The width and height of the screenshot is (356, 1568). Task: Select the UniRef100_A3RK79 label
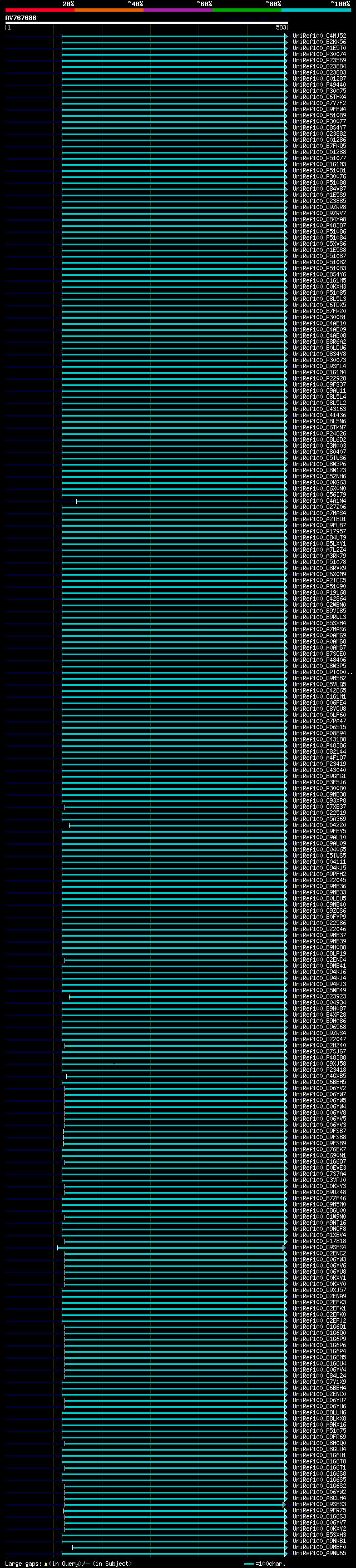pos(319,556)
